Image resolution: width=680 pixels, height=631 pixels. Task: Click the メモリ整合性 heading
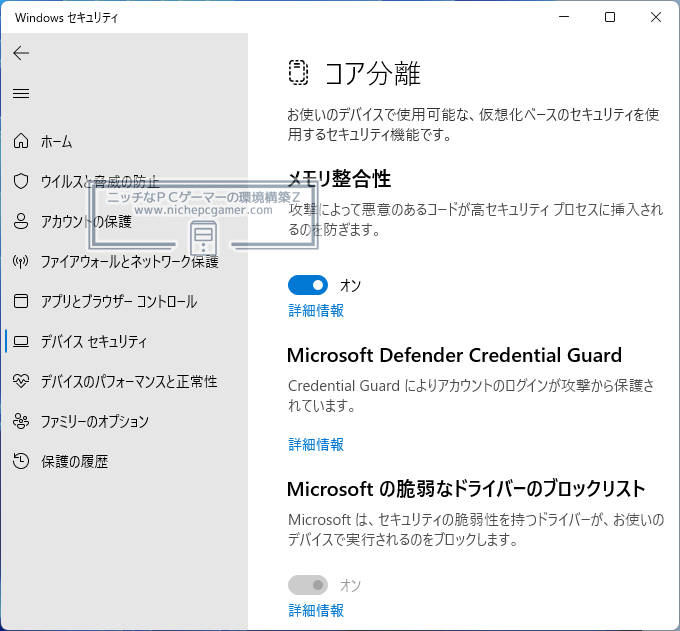[x=339, y=178]
